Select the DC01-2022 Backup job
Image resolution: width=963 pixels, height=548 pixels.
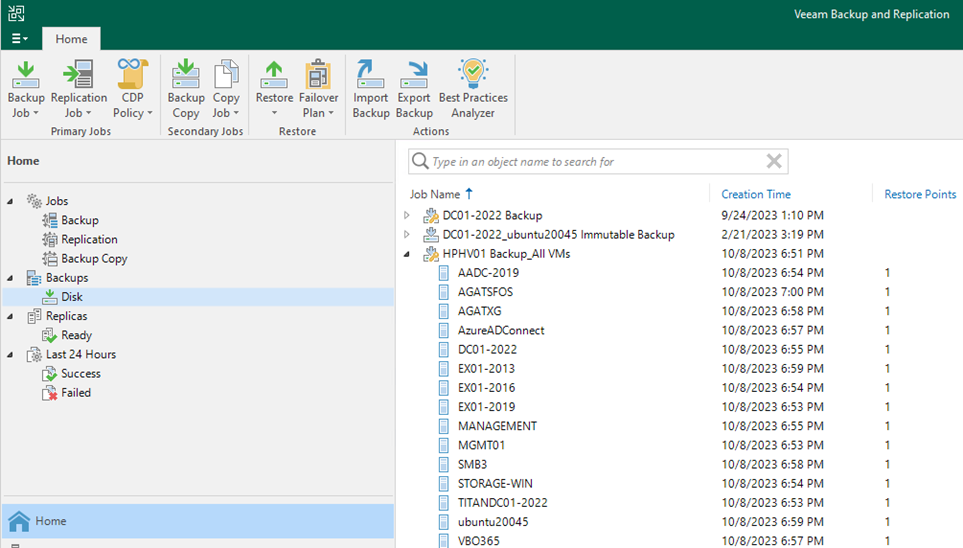(492, 215)
